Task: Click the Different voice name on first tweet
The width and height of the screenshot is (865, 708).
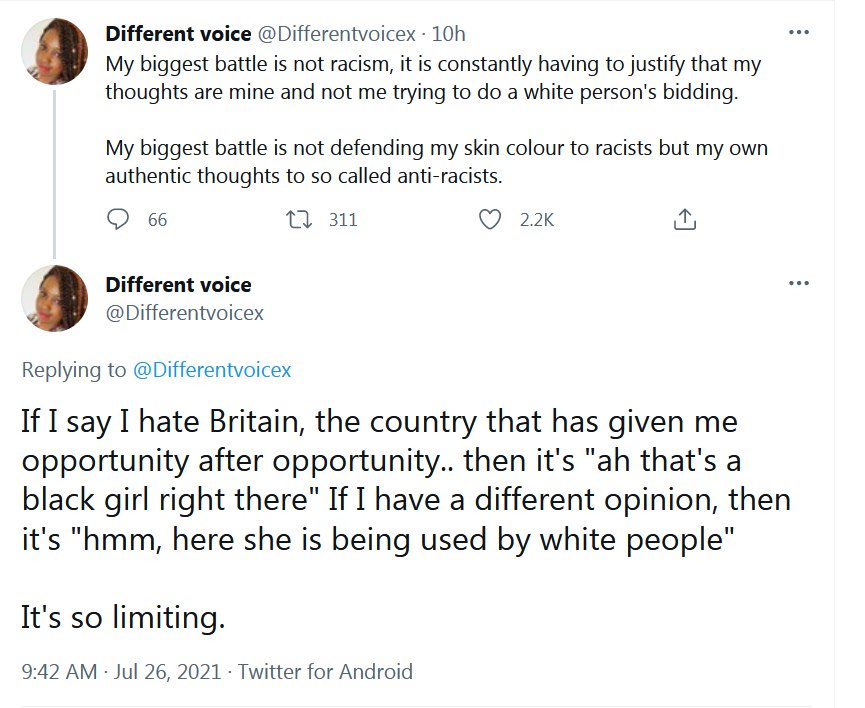Action: click(x=178, y=34)
